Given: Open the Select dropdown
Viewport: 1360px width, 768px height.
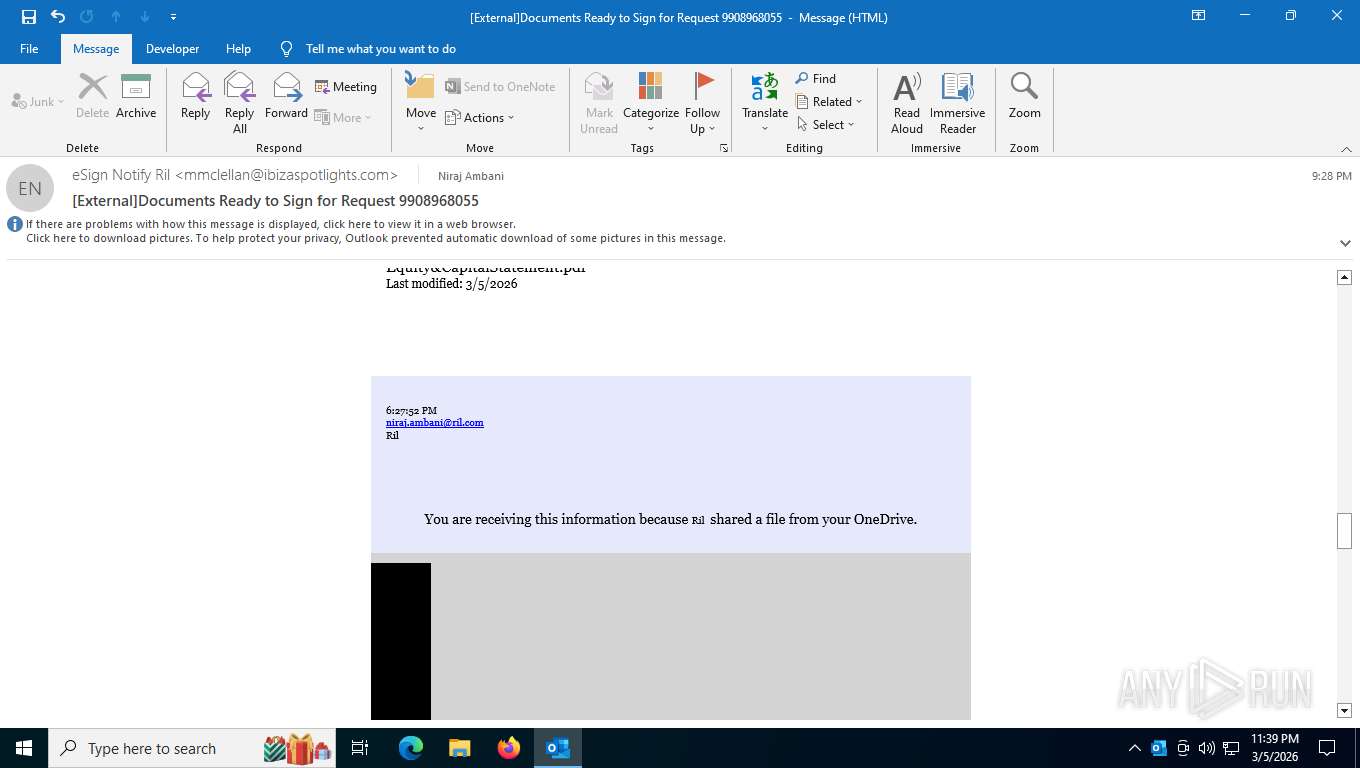Looking at the screenshot, I should [826, 124].
